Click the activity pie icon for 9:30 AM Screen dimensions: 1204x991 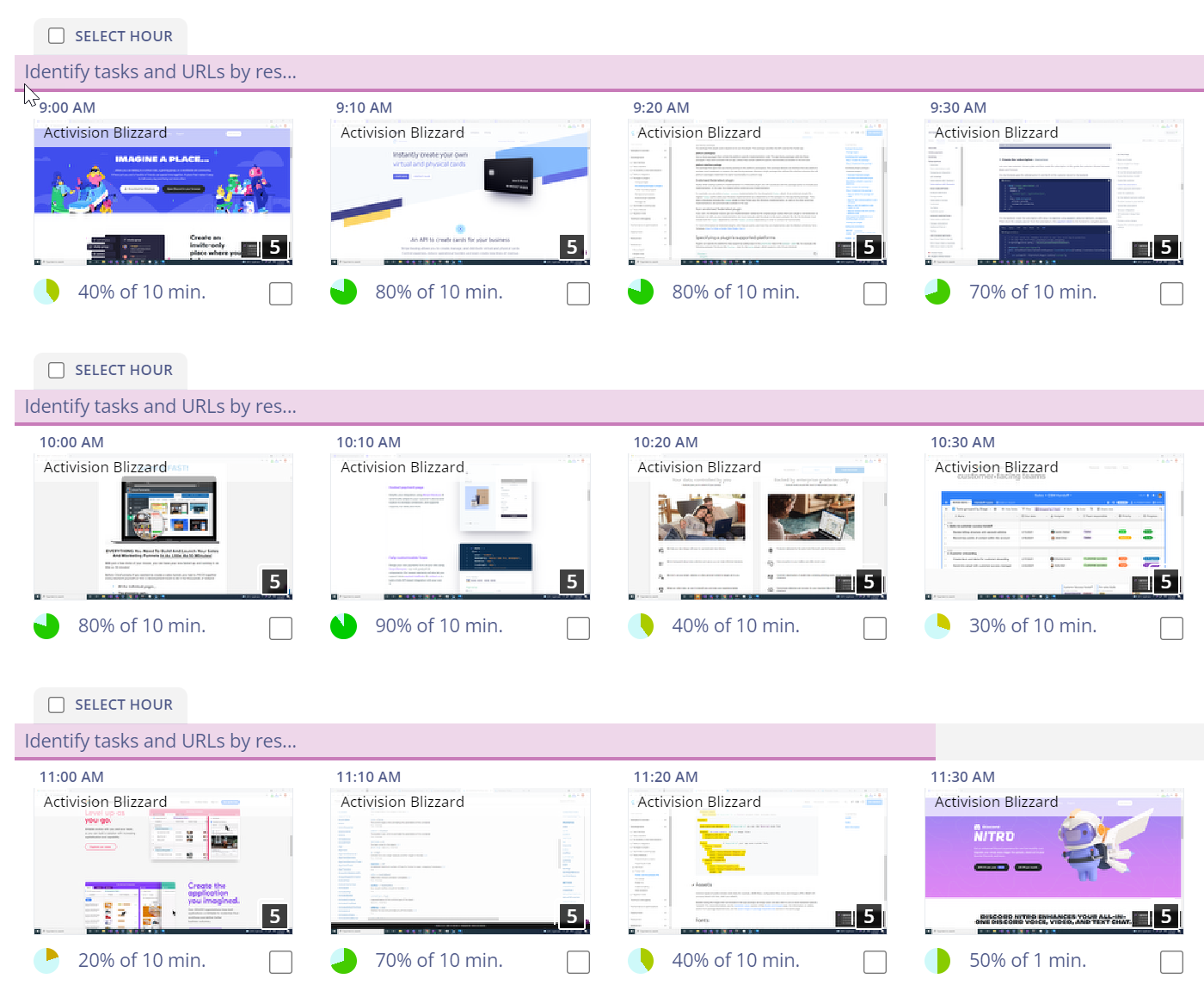937,292
